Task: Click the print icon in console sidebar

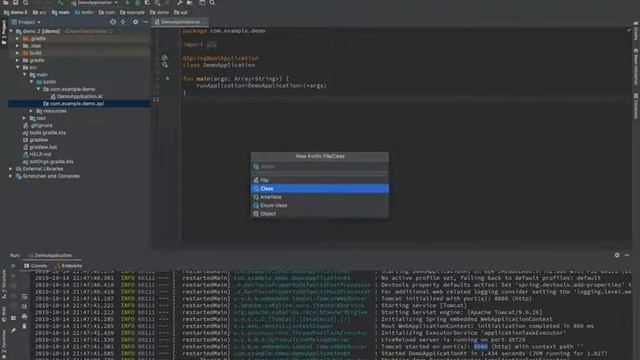Action: coord(24,317)
